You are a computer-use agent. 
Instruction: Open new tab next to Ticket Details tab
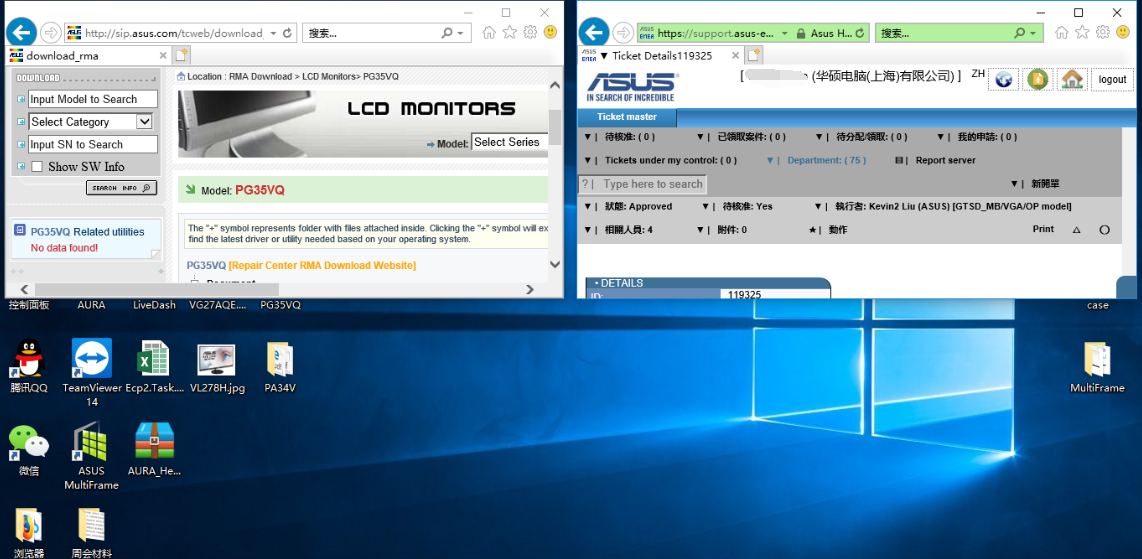[753, 55]
